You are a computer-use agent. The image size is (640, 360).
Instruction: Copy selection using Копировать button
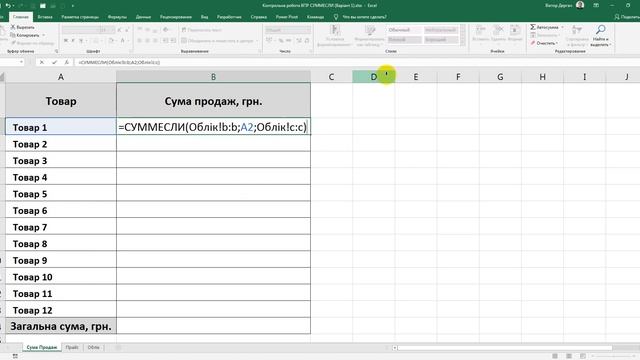click(x=25, y=35)
